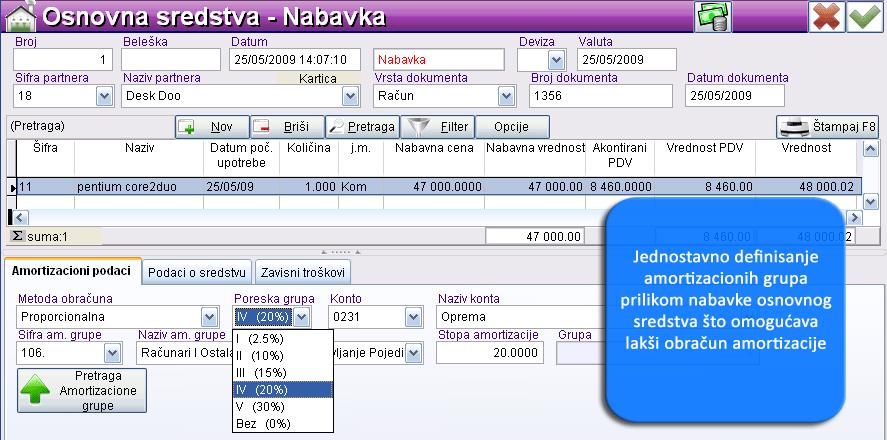Open the Opcije button
887x440 pixels.
(x=513, y=128)
